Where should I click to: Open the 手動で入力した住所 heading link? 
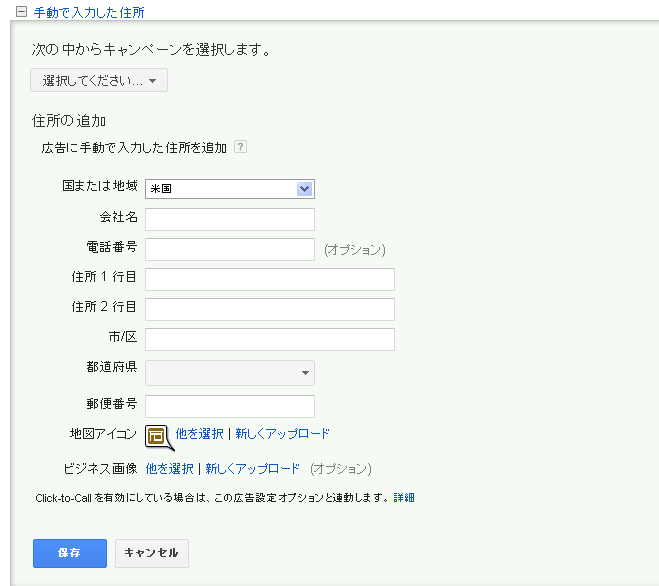tap(89, 13)
